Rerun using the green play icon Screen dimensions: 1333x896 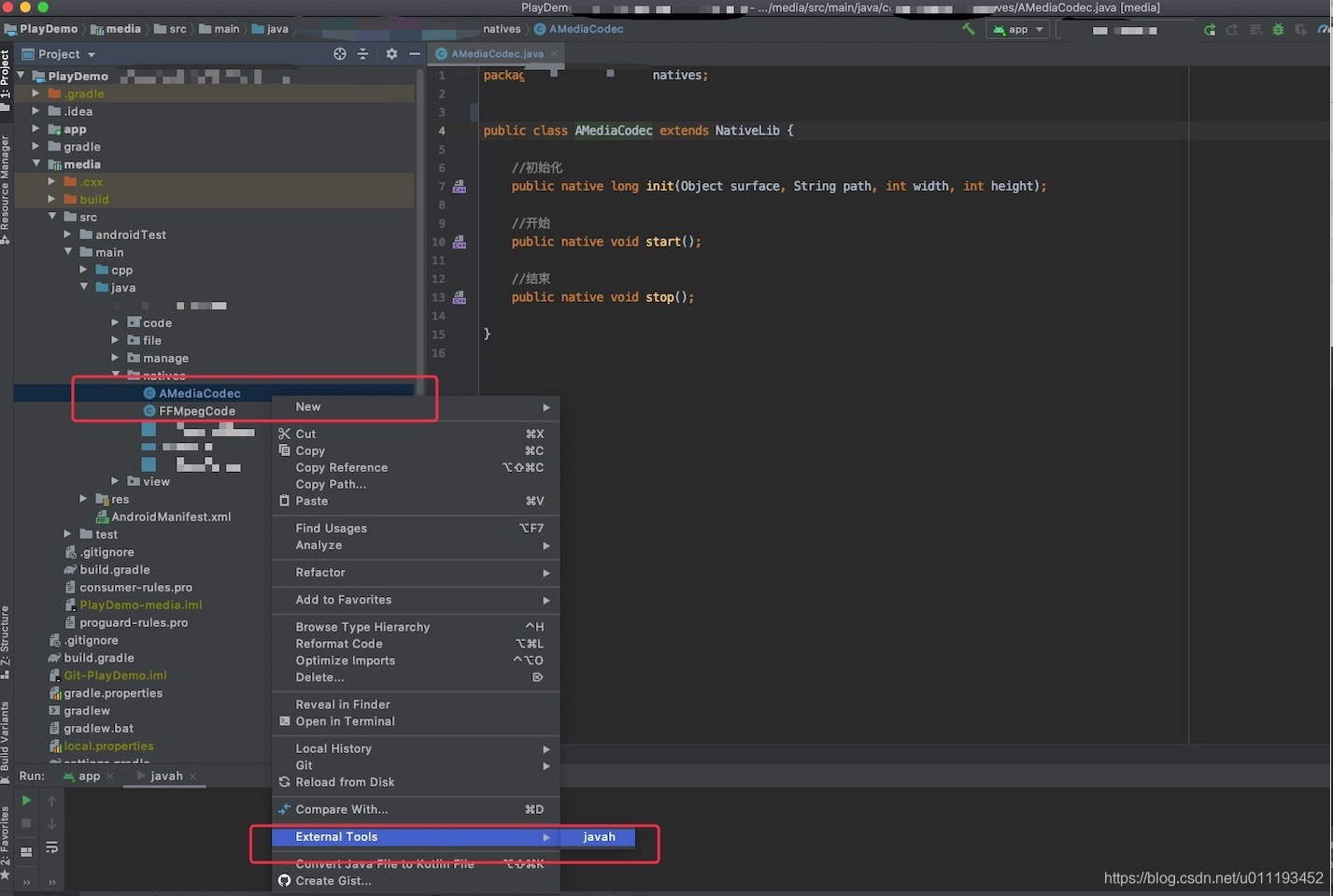25,800
